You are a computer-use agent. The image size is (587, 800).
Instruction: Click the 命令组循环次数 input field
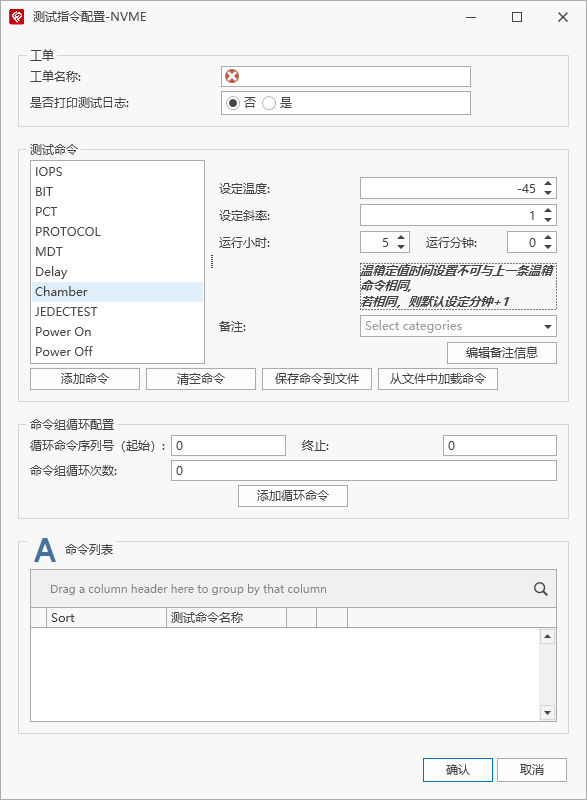coord(364,471)
